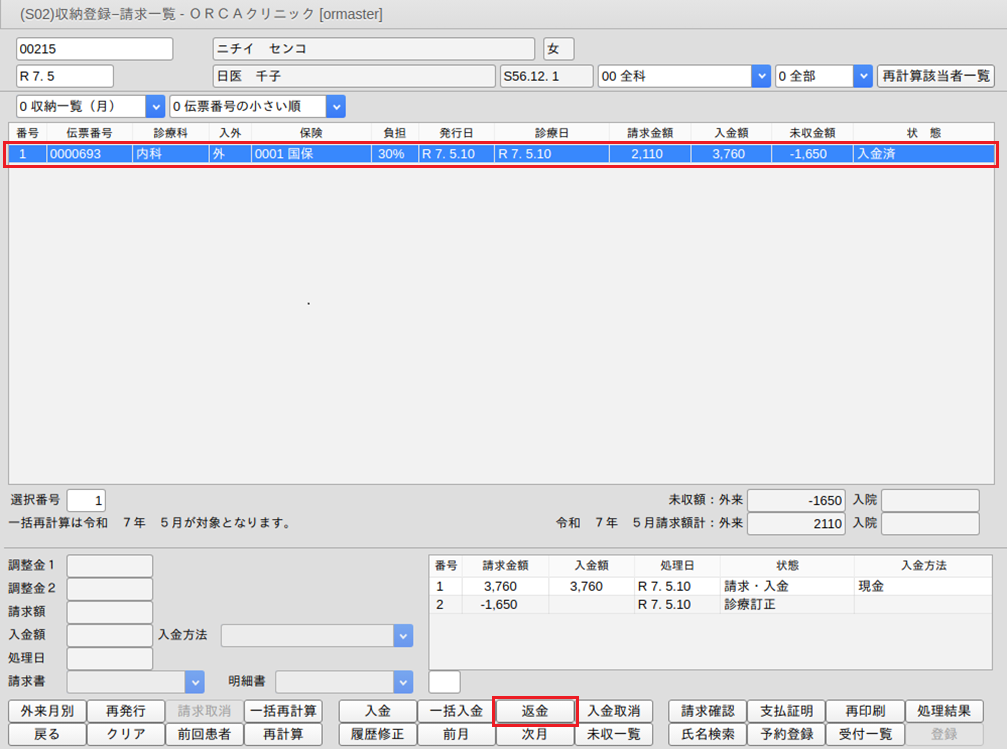Open the 伝票番号の小さい順 sort dropdown
Screen dimensions: 1007x749
pos(335,106)
